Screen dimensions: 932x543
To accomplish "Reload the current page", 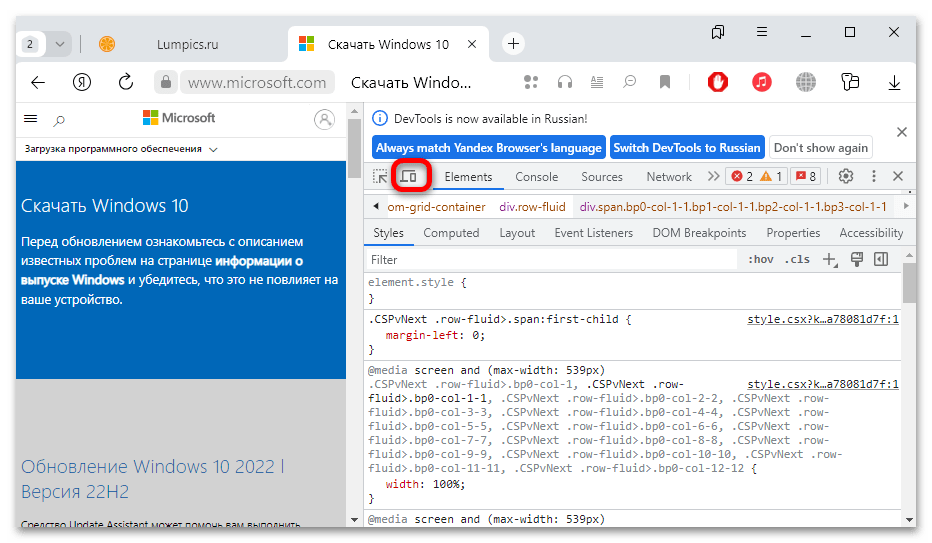I will [x=125, y=82].
